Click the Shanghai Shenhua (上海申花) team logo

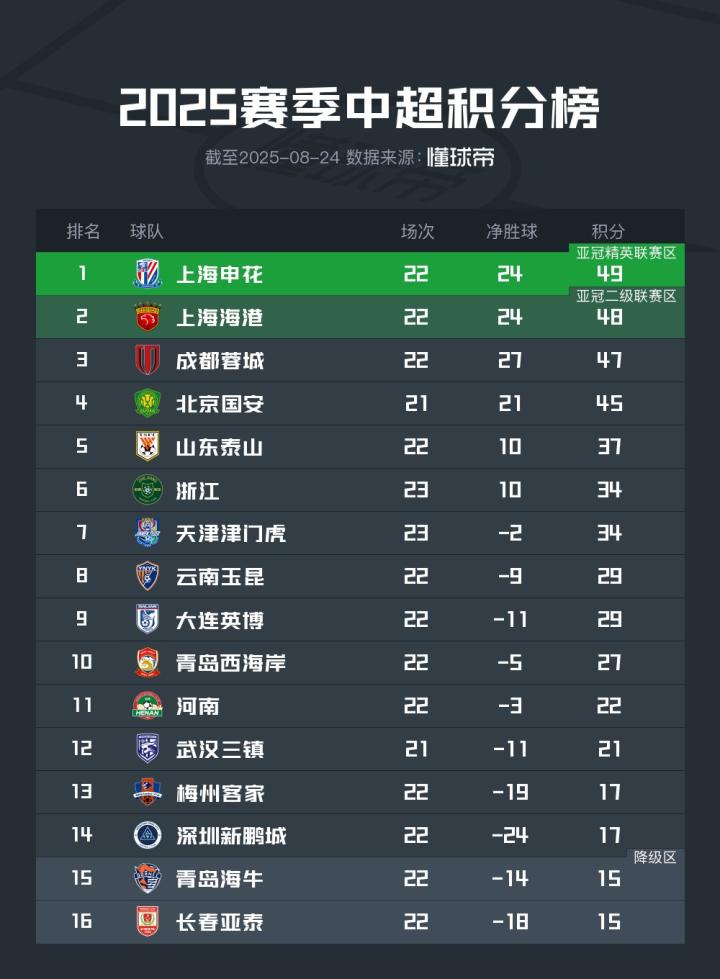(147, 274)
